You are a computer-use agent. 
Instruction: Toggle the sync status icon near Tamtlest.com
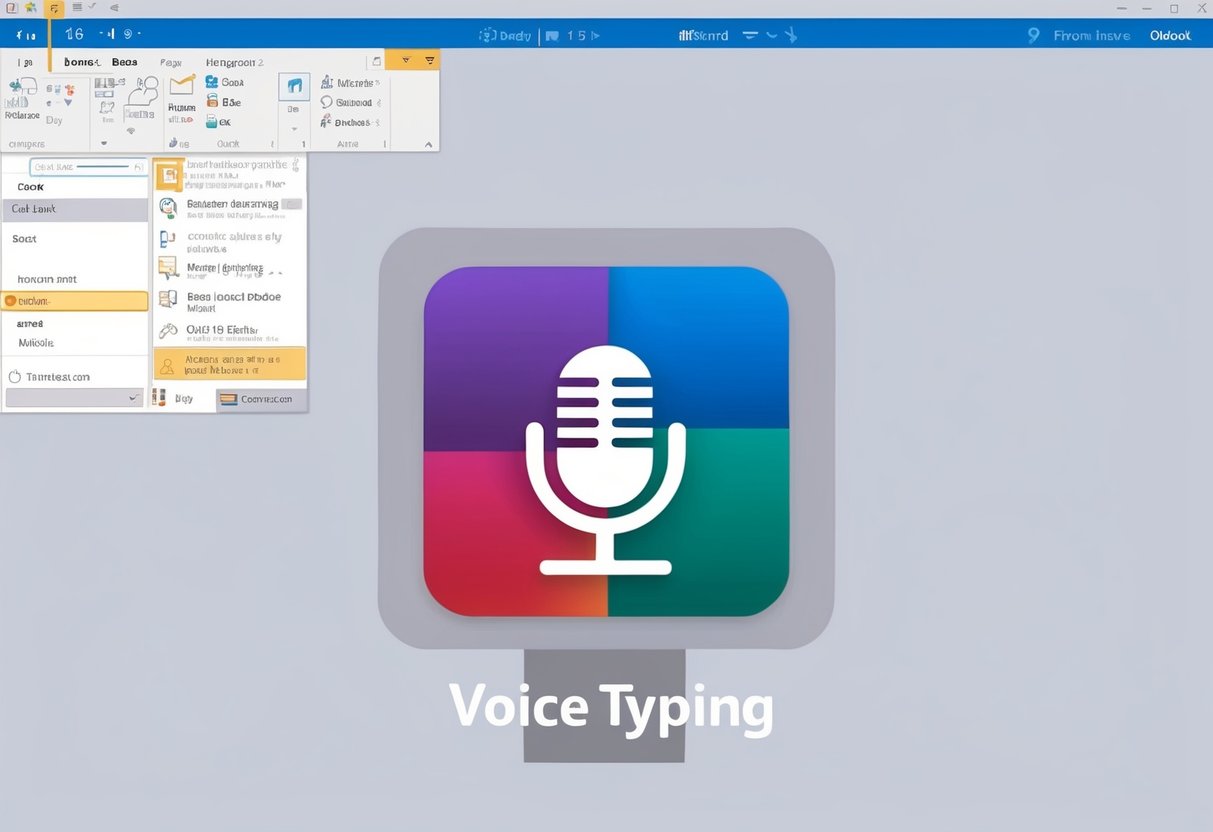click(13, 377)
